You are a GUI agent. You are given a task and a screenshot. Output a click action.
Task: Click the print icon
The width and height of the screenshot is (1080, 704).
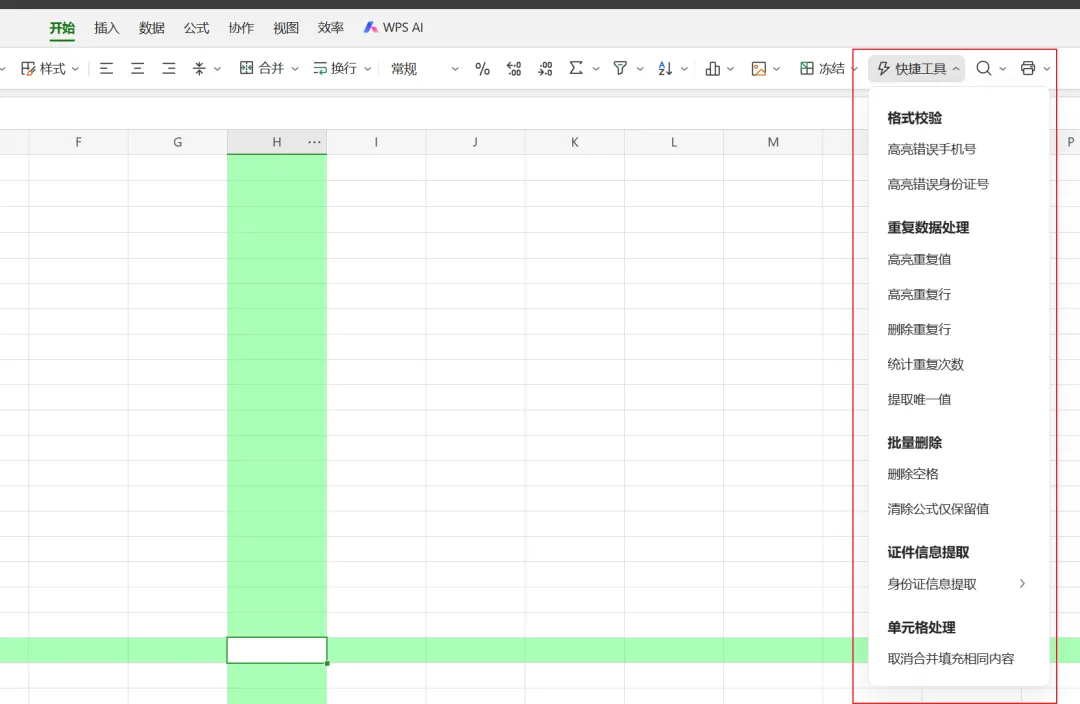tap(1028, 68)
